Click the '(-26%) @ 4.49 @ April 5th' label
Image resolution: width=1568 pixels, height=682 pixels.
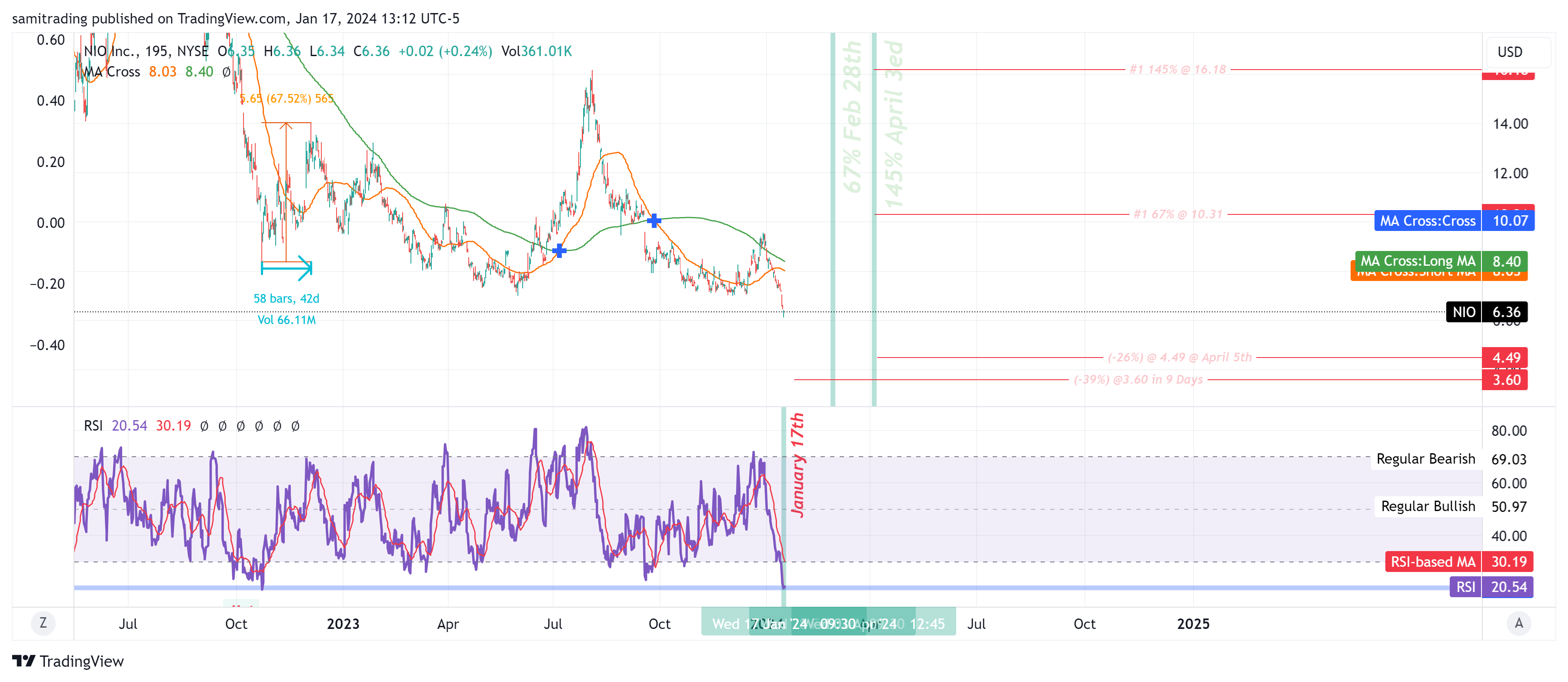coord(1180,358)
